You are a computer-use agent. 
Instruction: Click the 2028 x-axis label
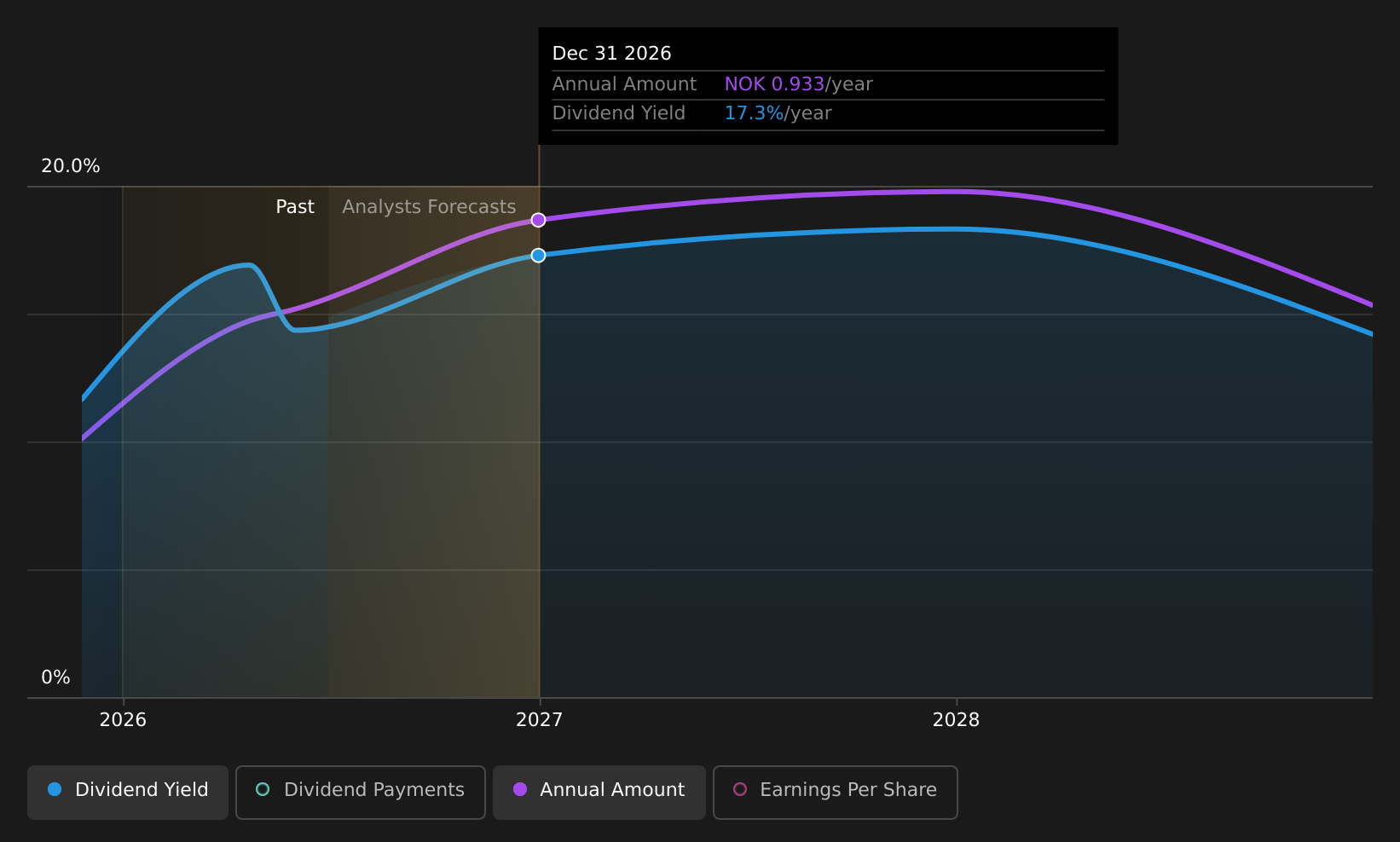pyautogui.click(x=956, y=720)
